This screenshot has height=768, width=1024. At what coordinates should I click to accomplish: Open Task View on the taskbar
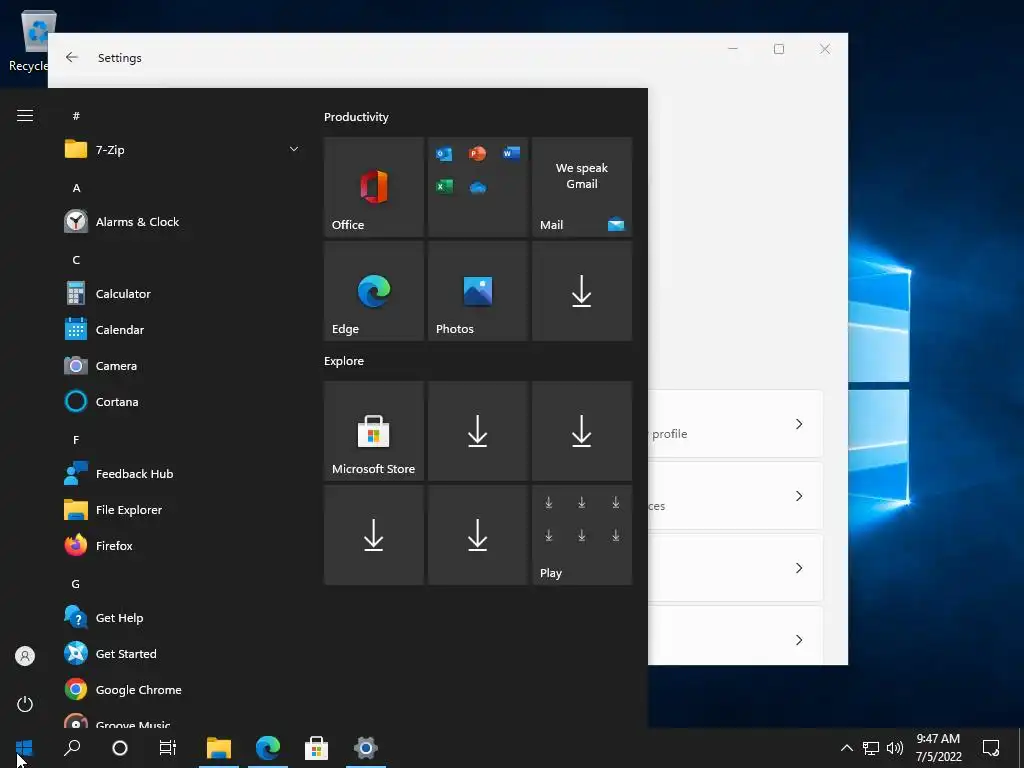167,748
